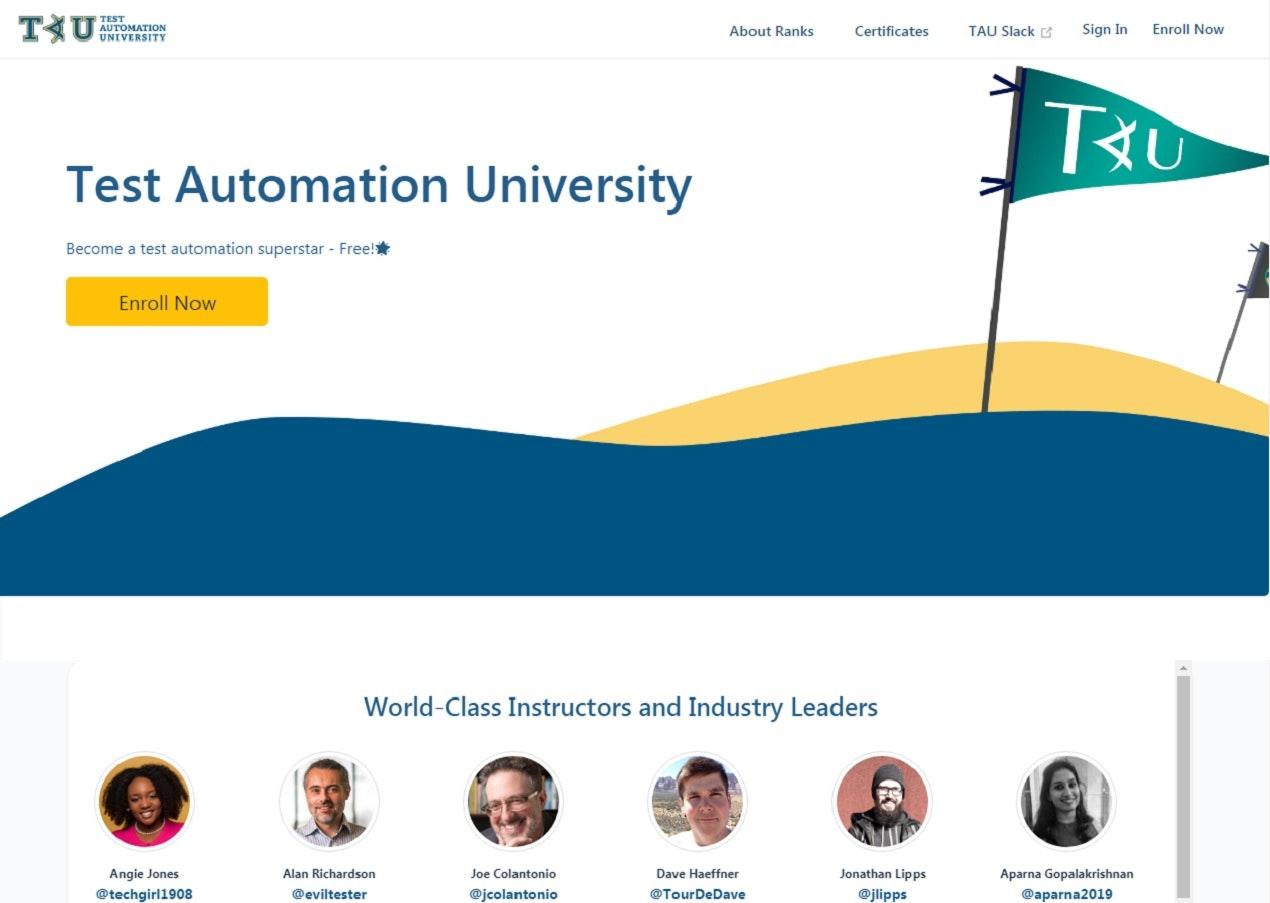Click the Test Automation University logo
This screenshot has width=1270, height=903.
pyautogui.click(x=92, y=30)
